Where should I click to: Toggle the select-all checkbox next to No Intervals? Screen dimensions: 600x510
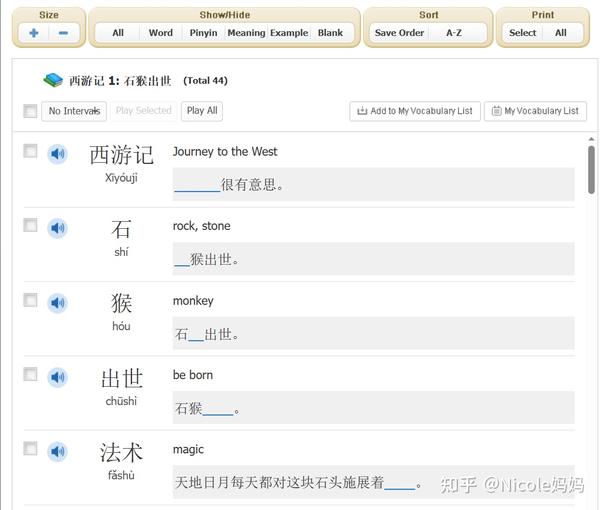[x=30, y=111]
